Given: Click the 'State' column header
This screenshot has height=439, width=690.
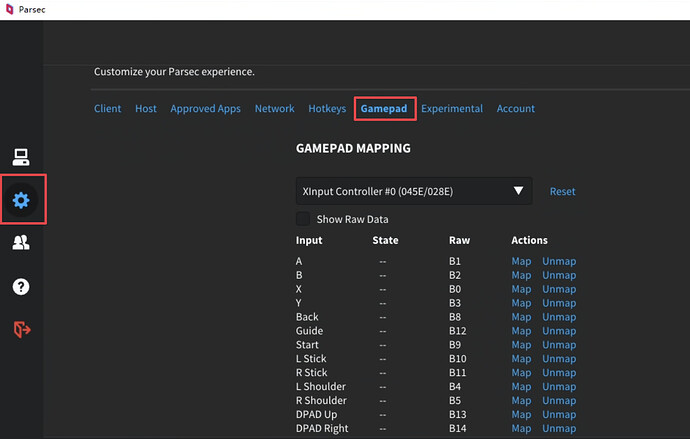Looking at the screenshot, I should (385, 240).
